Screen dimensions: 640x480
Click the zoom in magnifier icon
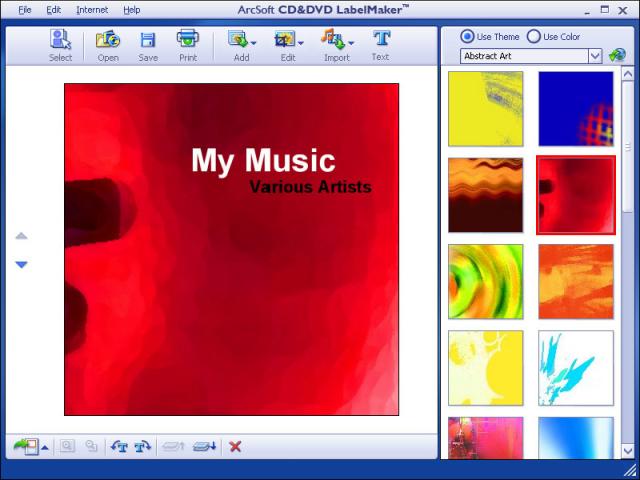67,446
